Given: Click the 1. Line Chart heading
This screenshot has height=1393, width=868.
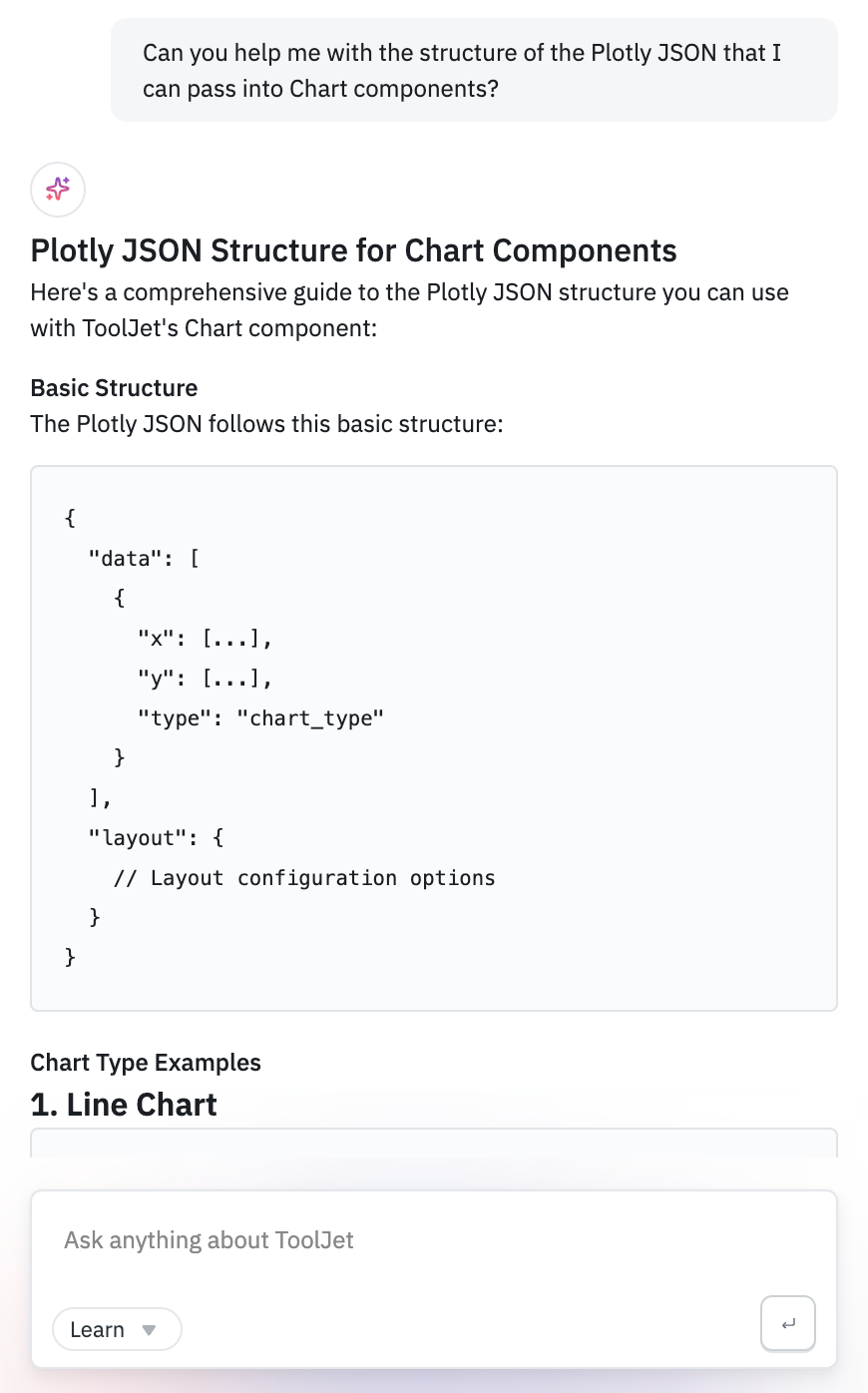Looking at the screenshot, I should tap(123, 1104).
